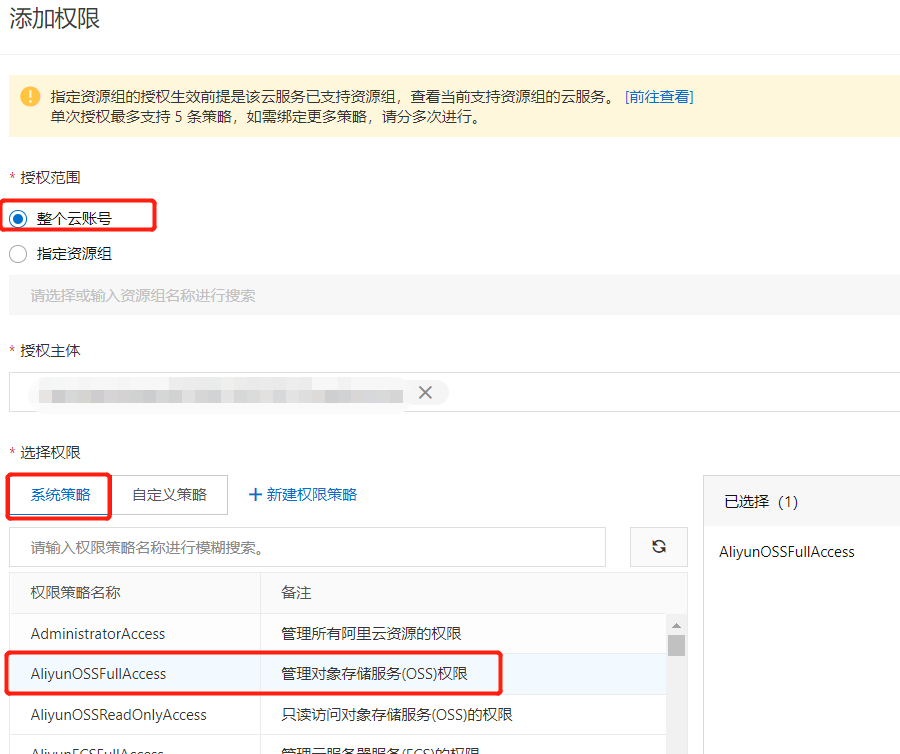Screen dimensions: 900x754
Task: Focus the policy name fuzzy search box
Action: click(307, 547)
